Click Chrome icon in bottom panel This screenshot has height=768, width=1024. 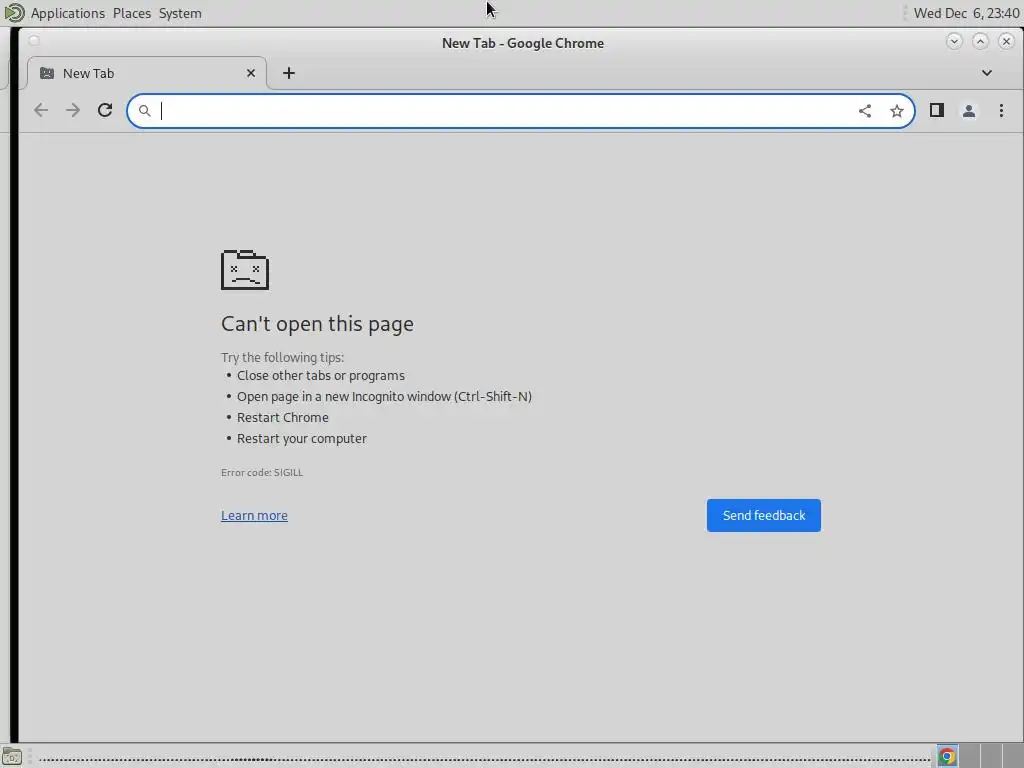(947, 757)
